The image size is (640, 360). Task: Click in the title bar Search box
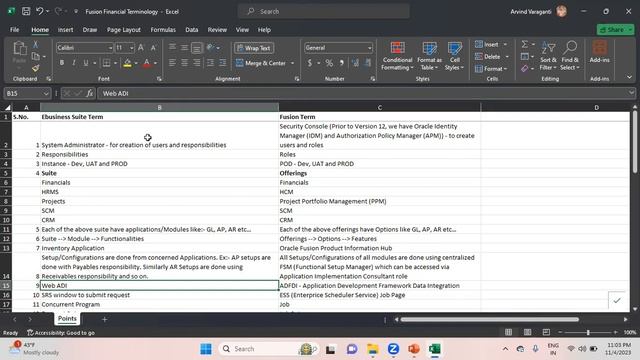pyautogui.click(x=324, y=11)
